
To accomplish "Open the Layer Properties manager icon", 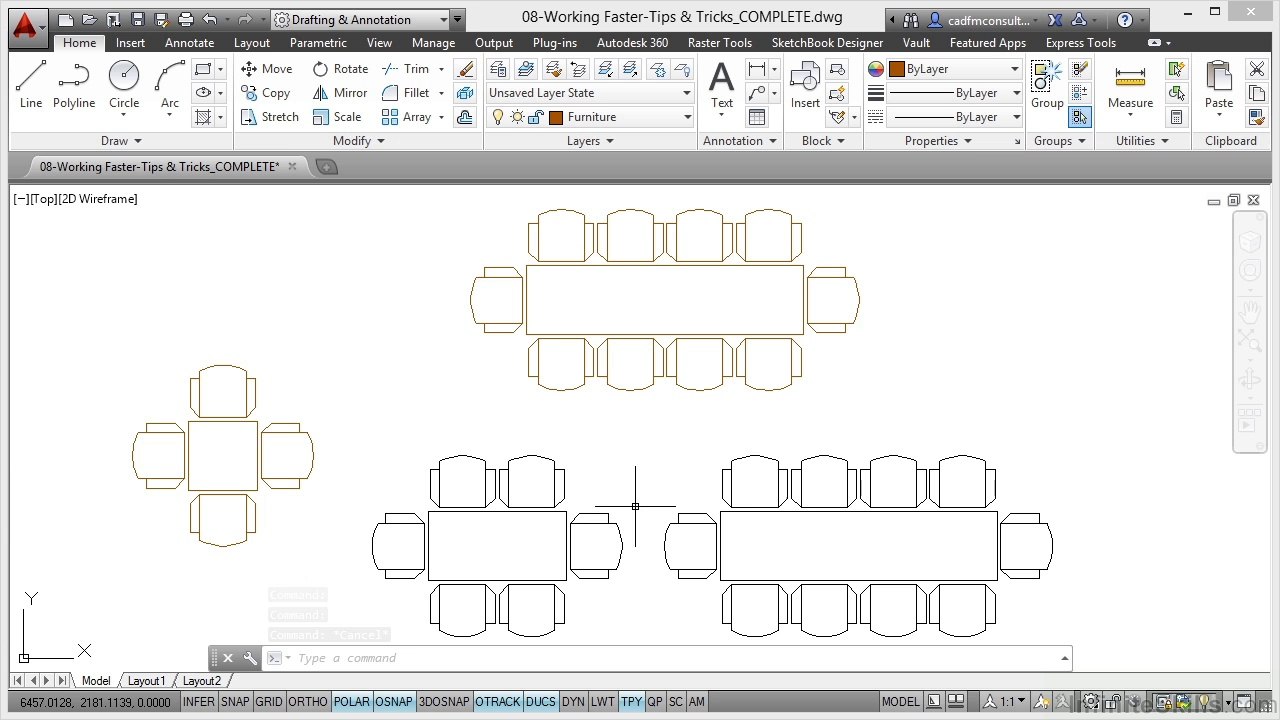I will [x=498, y=69].
